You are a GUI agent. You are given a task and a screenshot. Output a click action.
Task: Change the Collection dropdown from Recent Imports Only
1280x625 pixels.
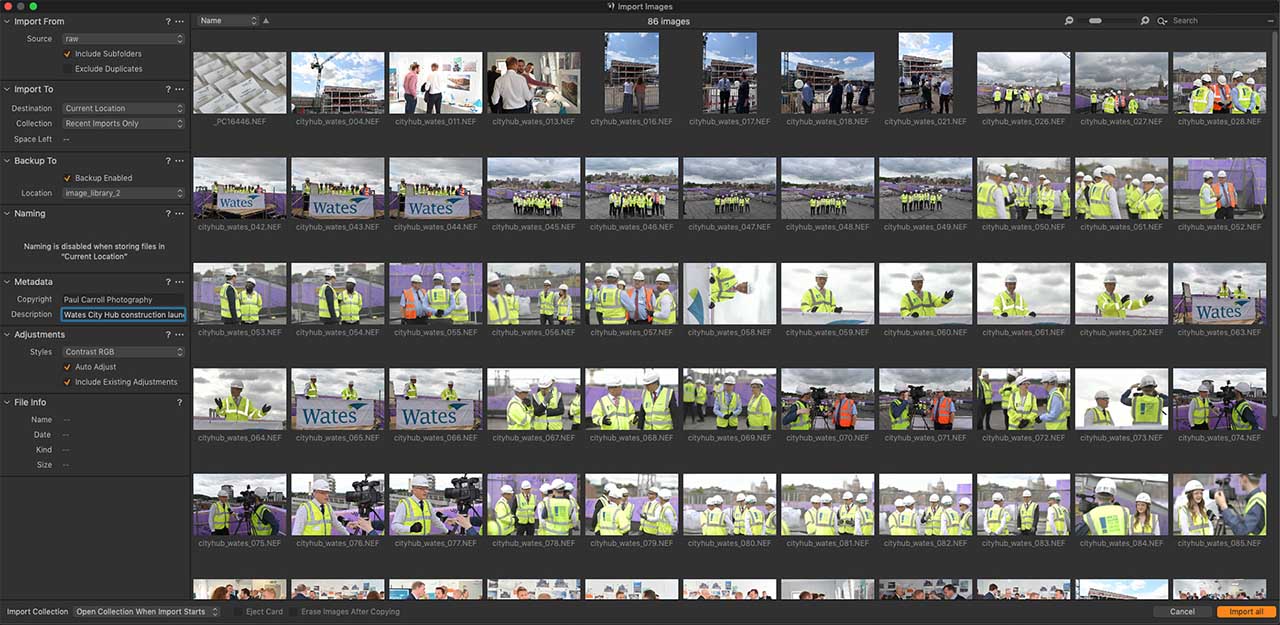pos(123,124)
